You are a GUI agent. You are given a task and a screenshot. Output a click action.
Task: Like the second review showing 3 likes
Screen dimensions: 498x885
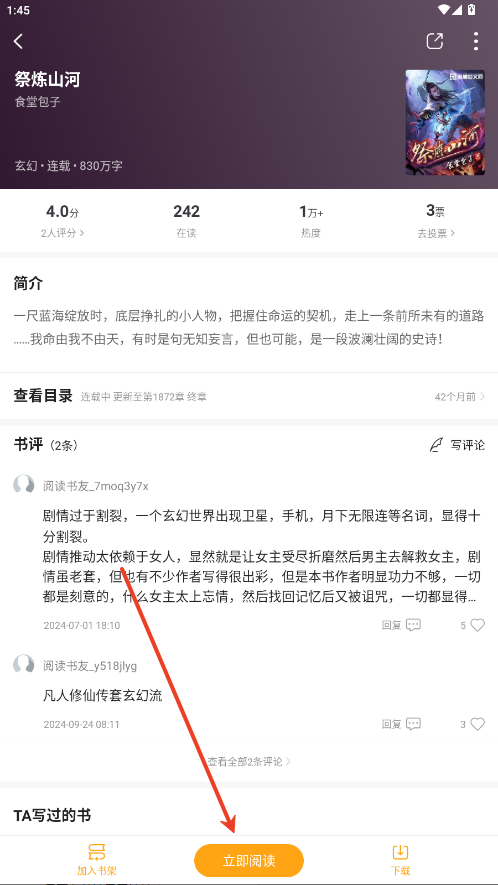pyautogui.click(x=478, y=724)
